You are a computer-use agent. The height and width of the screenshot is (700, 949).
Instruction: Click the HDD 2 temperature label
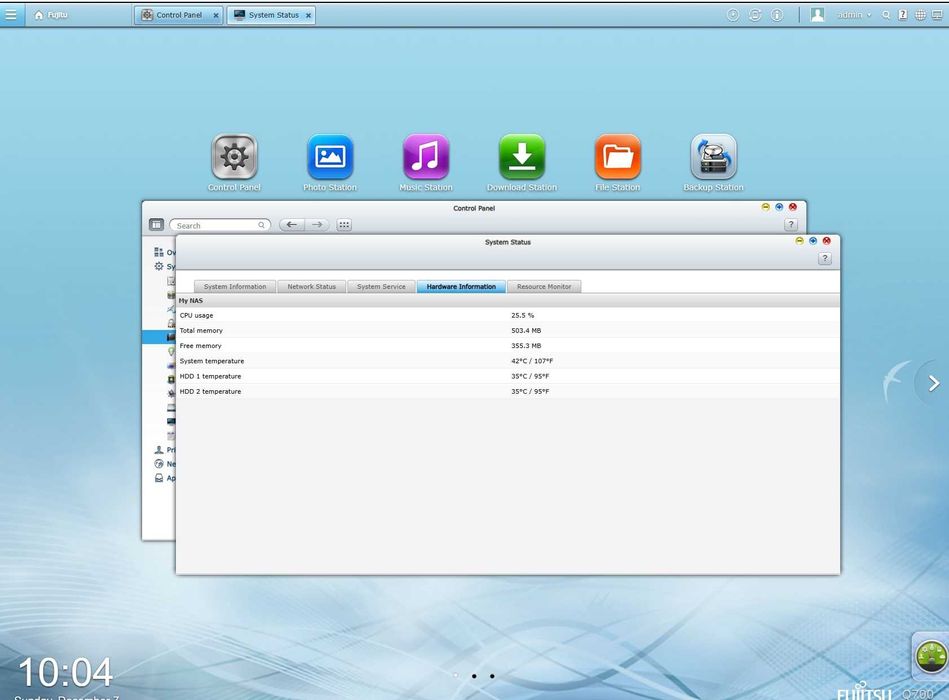coord(210,391)
